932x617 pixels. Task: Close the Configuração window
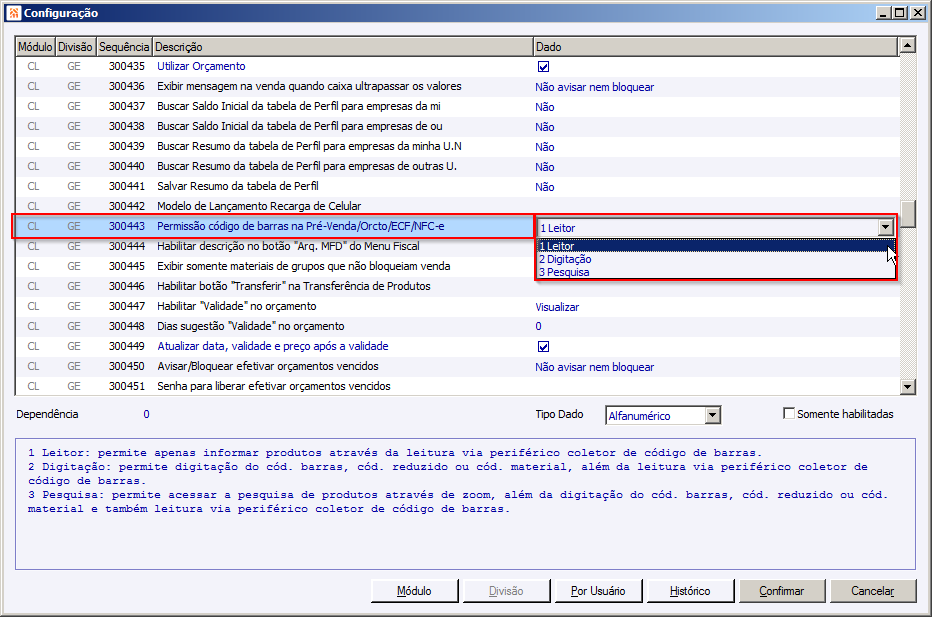pyautogui.click(x=918, y=12)
